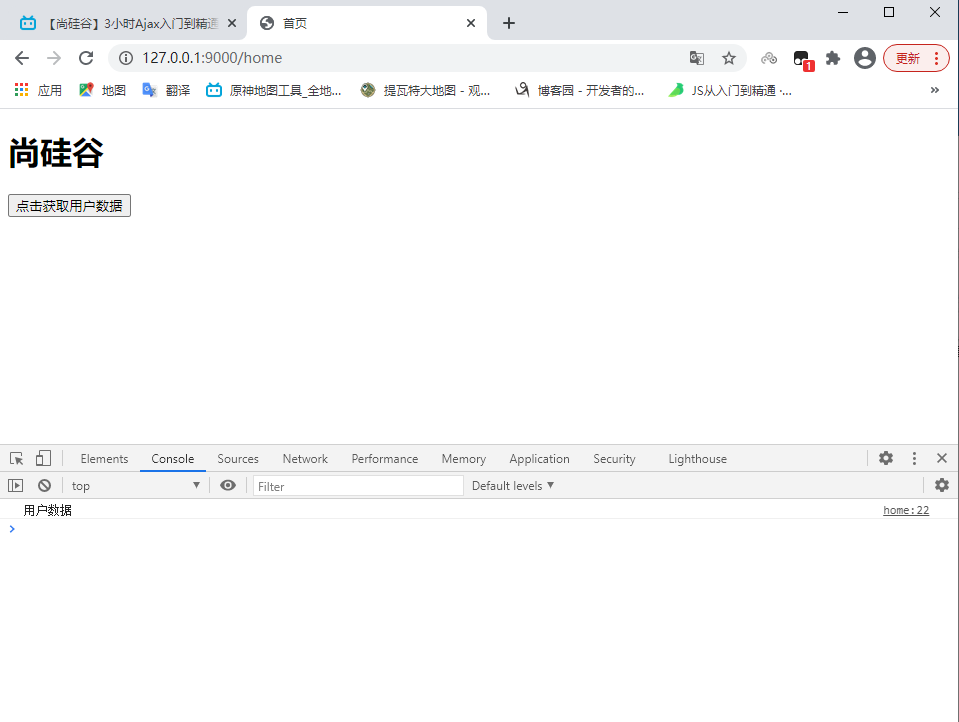Bookmark this page with the star icon
This screenshot has height=722, width=959.
[728, 58]
